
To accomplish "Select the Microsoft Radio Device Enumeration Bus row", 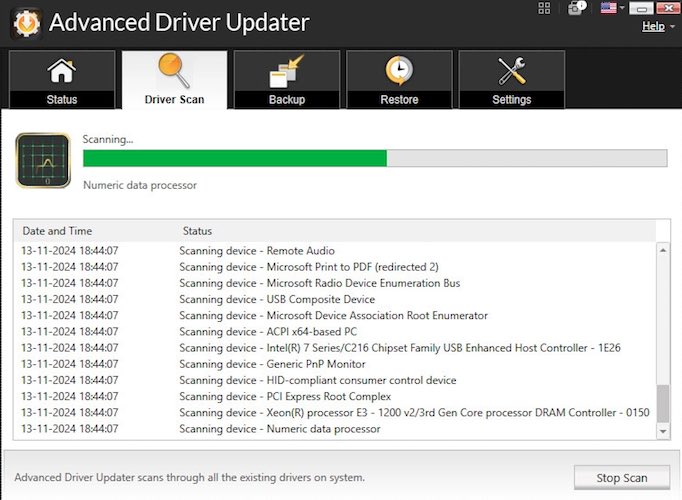I will click(x=335, y=283).
